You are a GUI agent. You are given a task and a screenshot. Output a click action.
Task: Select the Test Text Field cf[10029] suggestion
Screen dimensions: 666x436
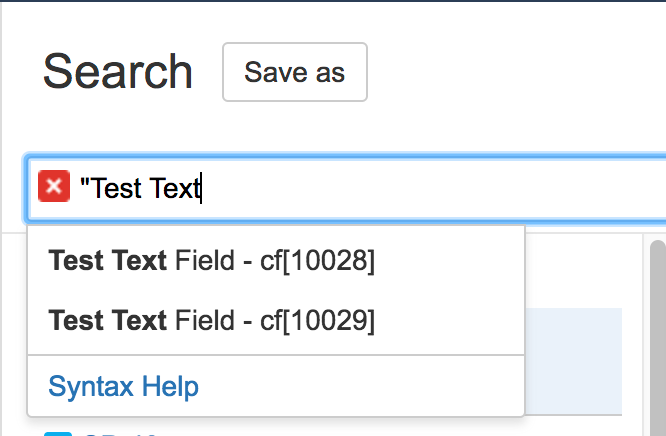(x=211, y=320)
